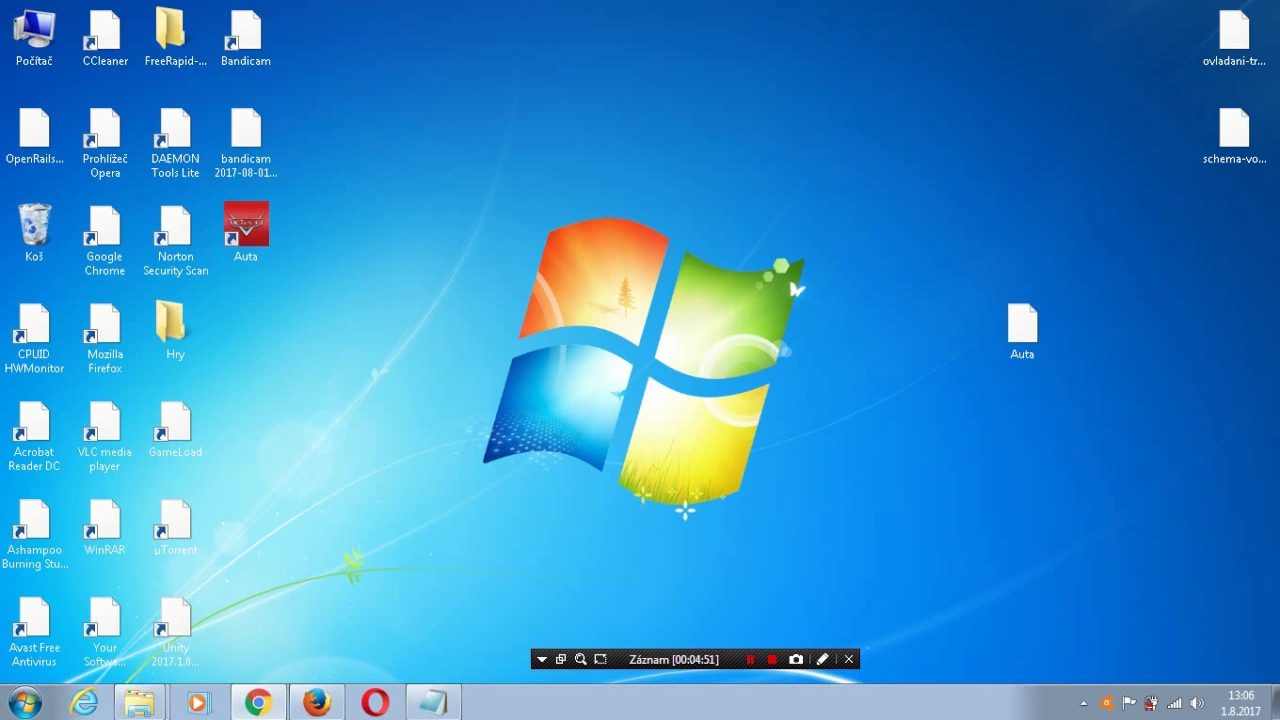
Task: Open Windows Explorer from the taskbar
Action: coord(140,703)
